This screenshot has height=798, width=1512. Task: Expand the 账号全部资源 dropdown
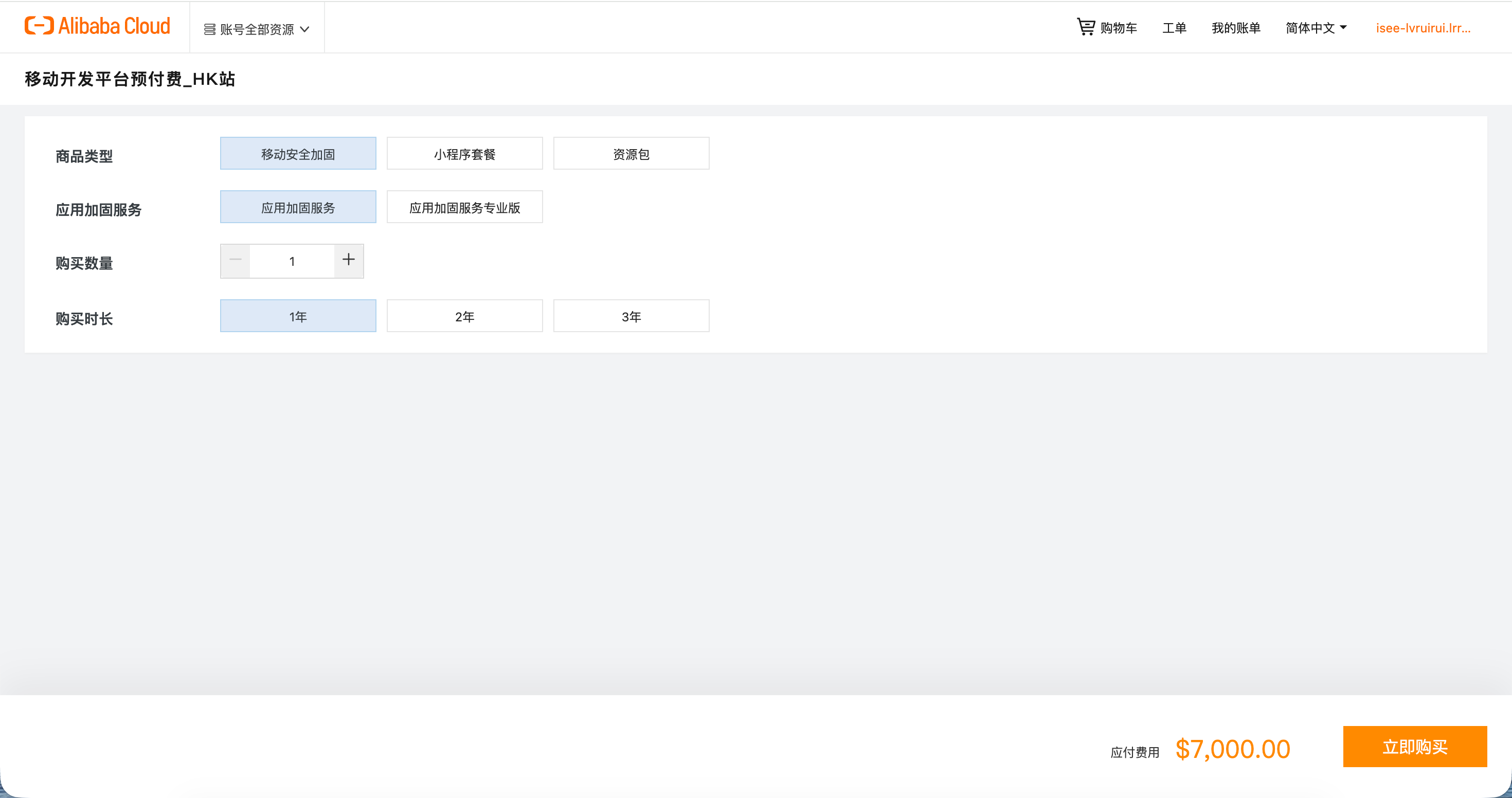click(x=257, y=29)
